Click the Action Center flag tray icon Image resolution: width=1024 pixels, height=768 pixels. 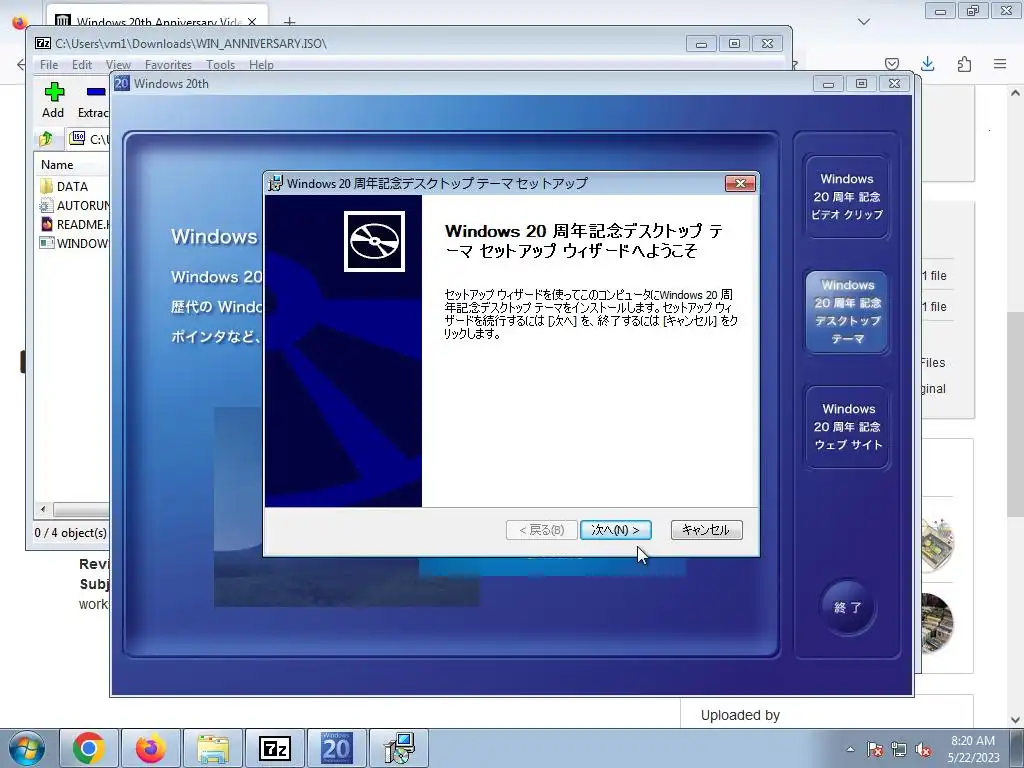coord(874,749)
